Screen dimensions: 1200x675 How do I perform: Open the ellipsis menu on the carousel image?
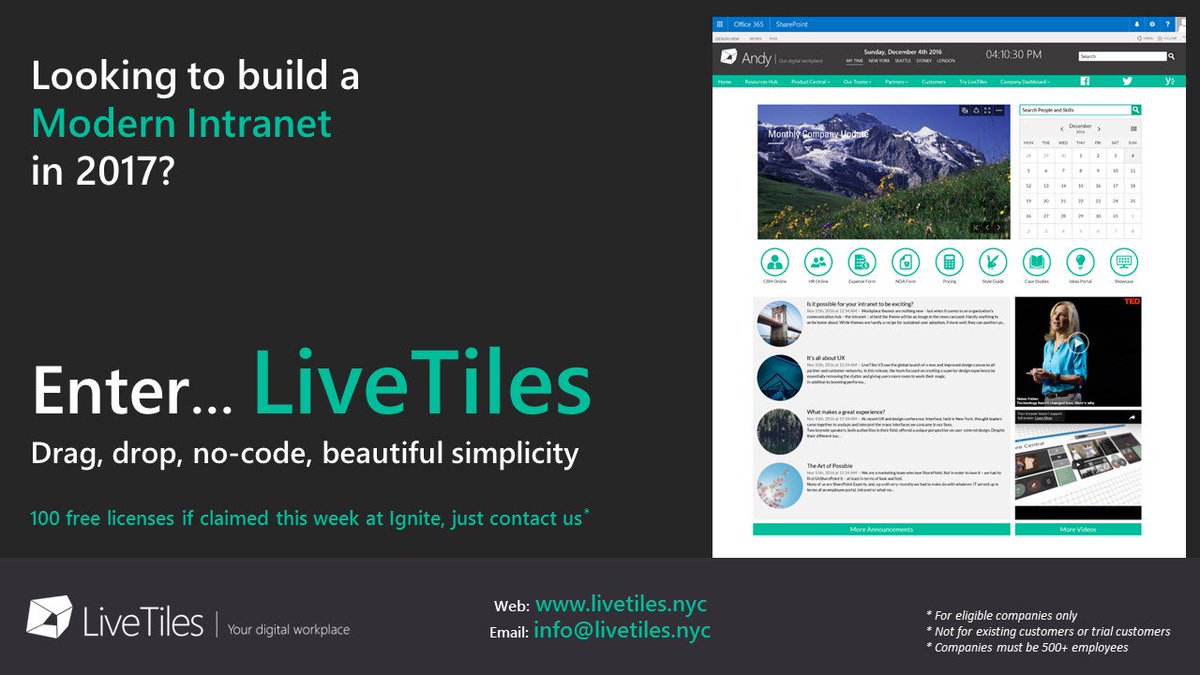click(x=999, y=111)
